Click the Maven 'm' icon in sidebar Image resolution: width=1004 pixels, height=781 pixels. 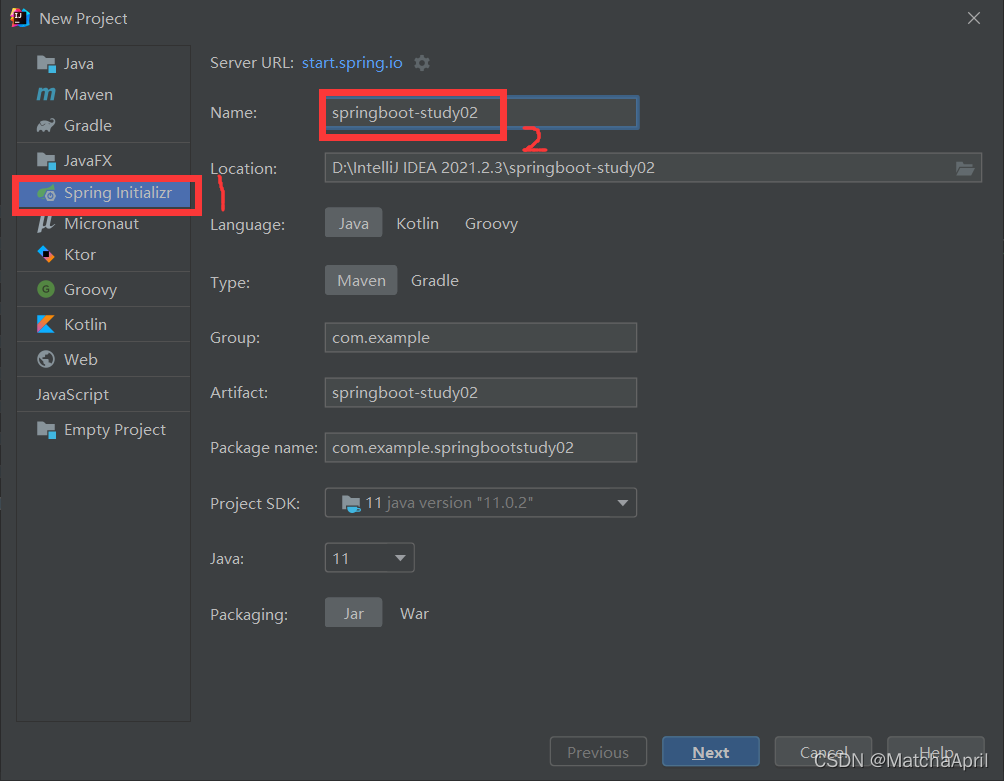(x=46, y=94)
